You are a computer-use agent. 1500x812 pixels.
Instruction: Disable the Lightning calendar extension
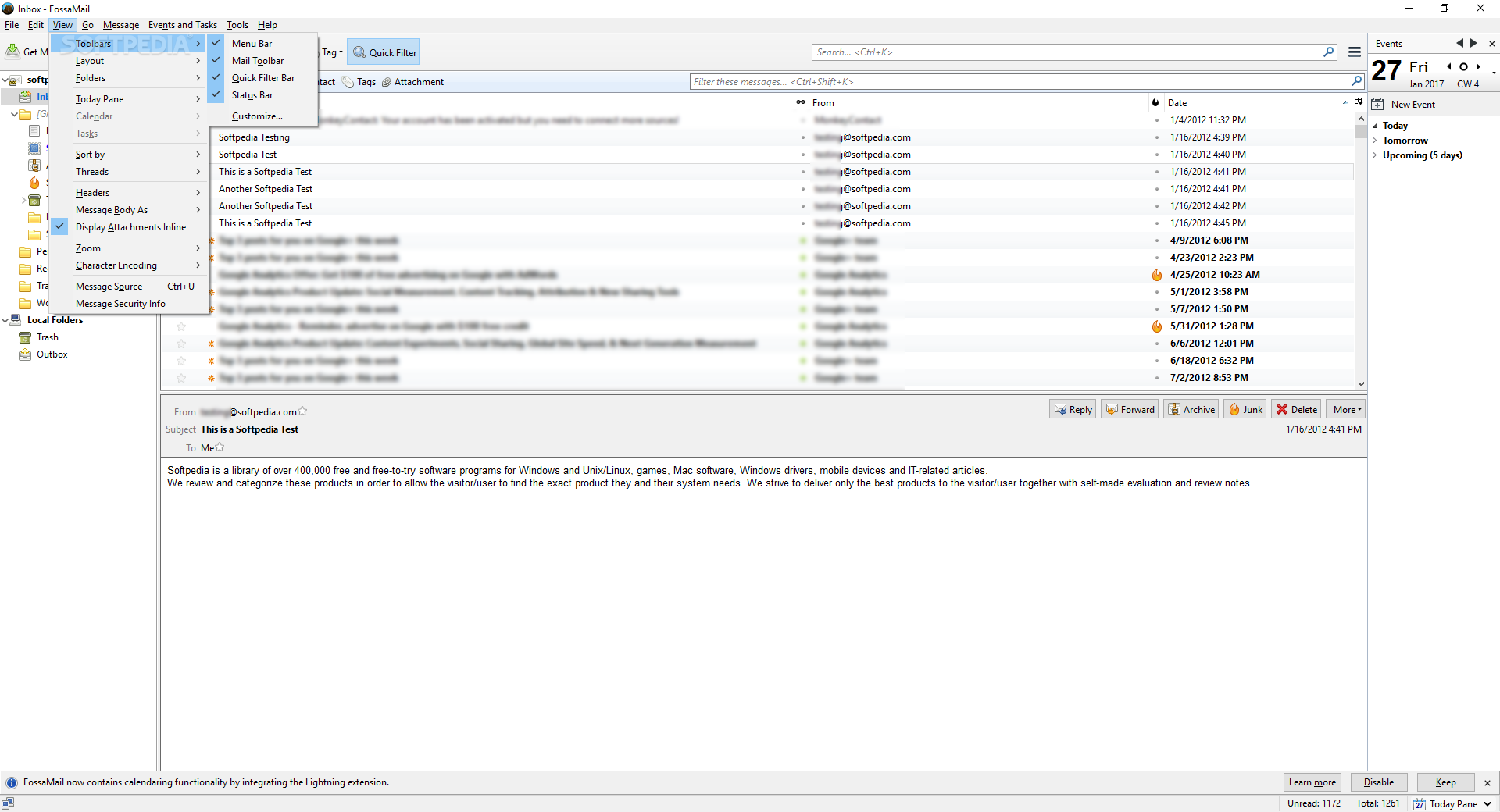1379,782
